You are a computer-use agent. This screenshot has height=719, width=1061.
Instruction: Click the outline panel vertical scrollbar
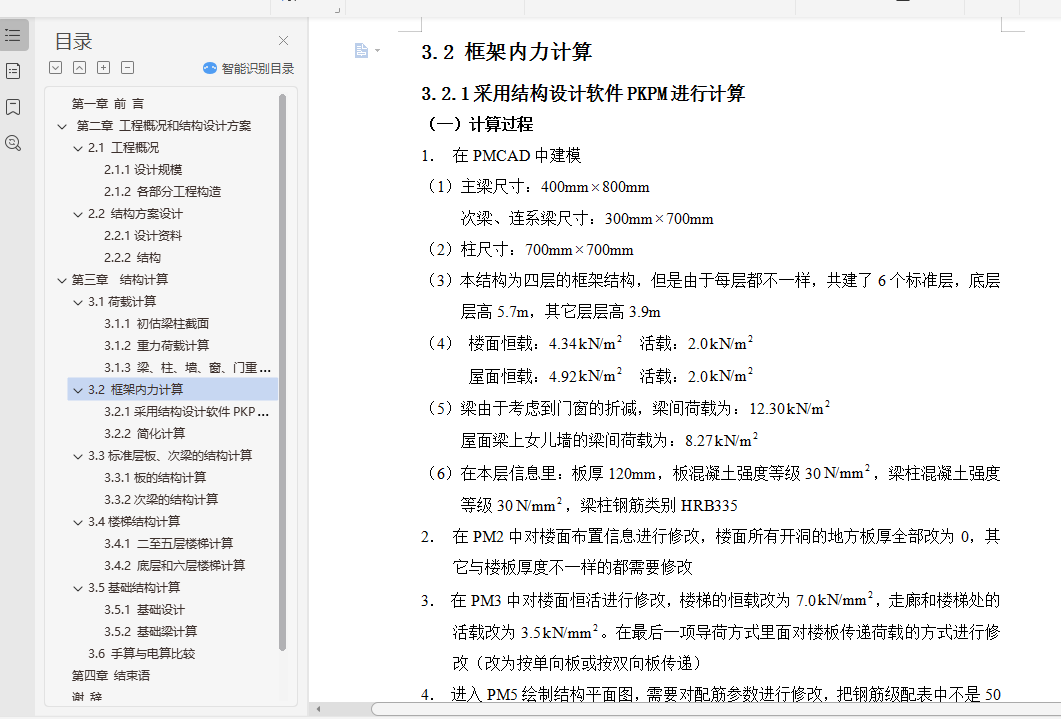pyautogui.click(x=282, y=372)
